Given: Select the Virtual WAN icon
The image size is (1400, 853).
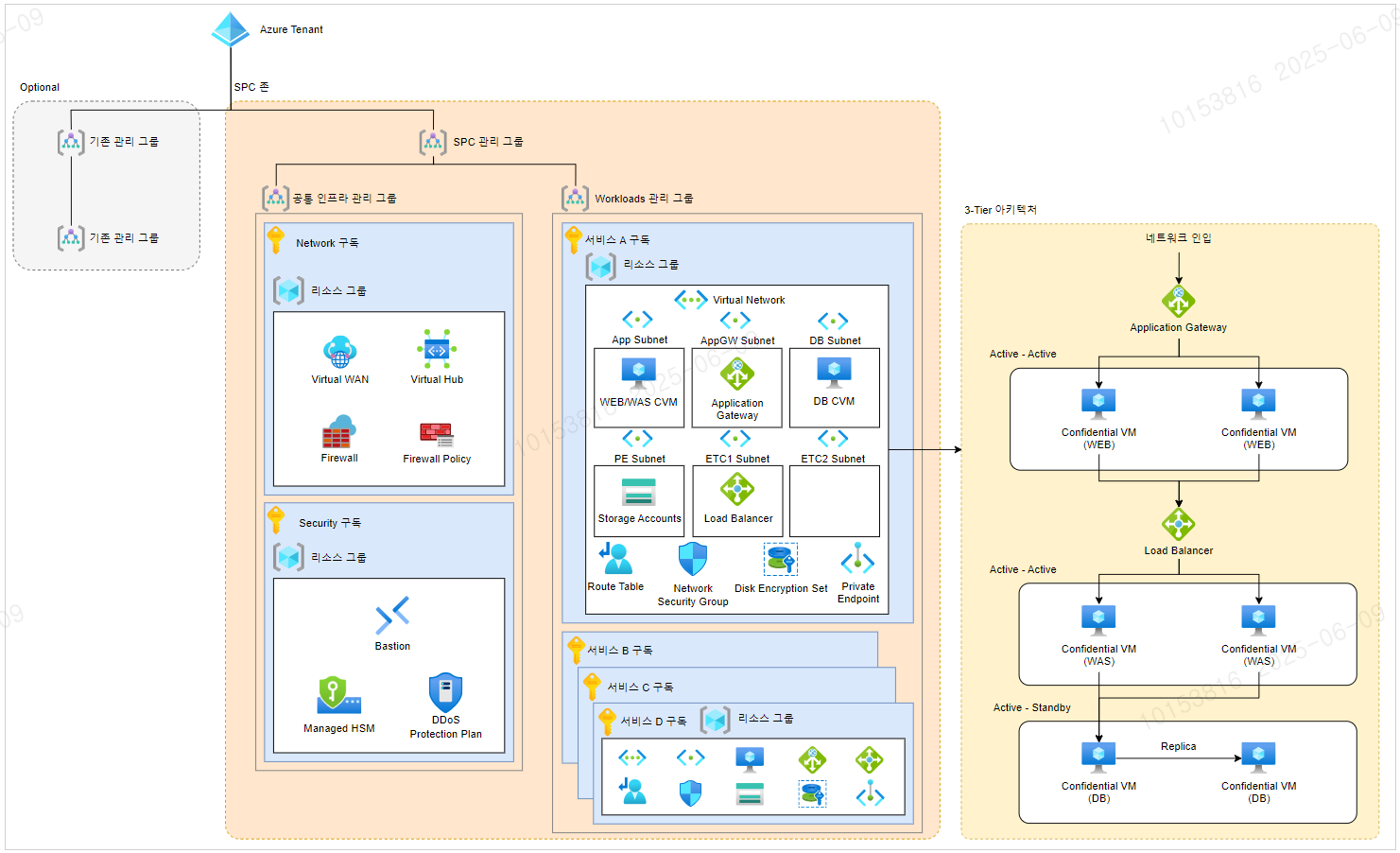Looking at the screenshot, I should pos(339,352).
